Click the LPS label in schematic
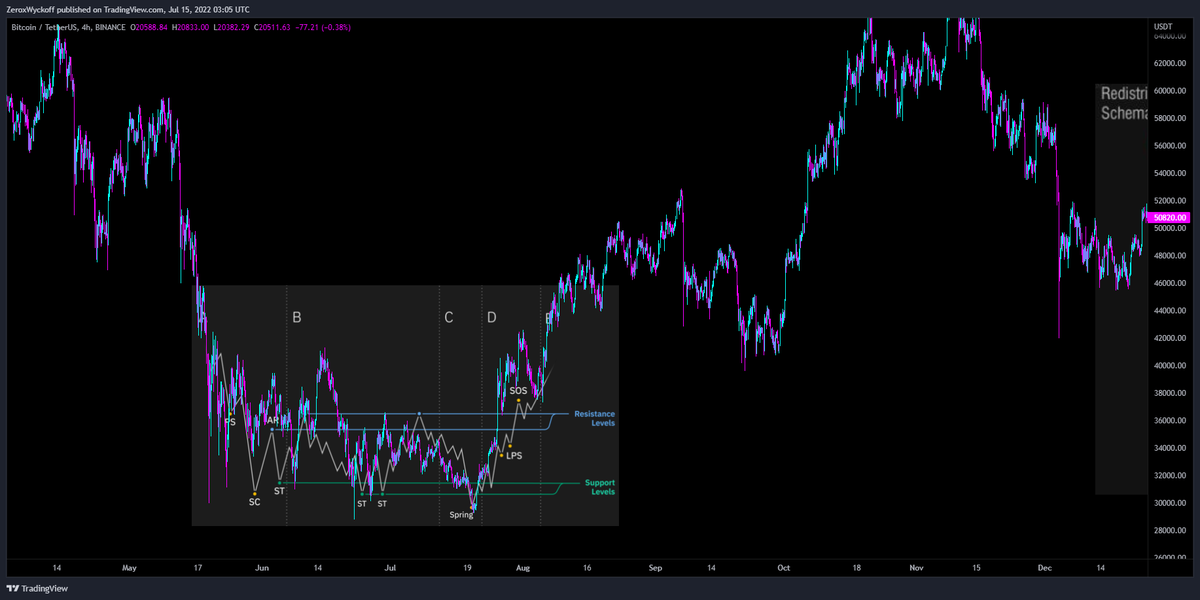The height and width of the screenshot is (600, 1200). point(514,456)
